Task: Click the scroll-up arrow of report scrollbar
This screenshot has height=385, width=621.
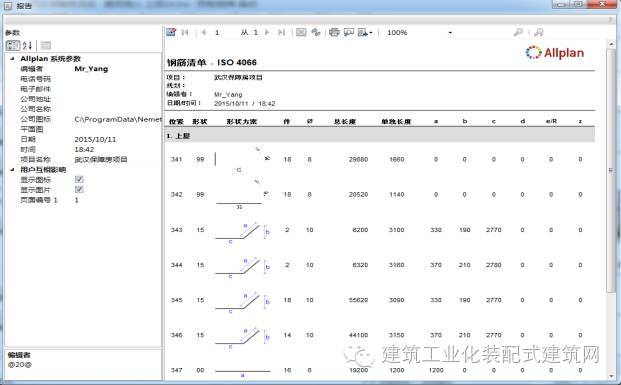Action: click(x=611, y=43)
